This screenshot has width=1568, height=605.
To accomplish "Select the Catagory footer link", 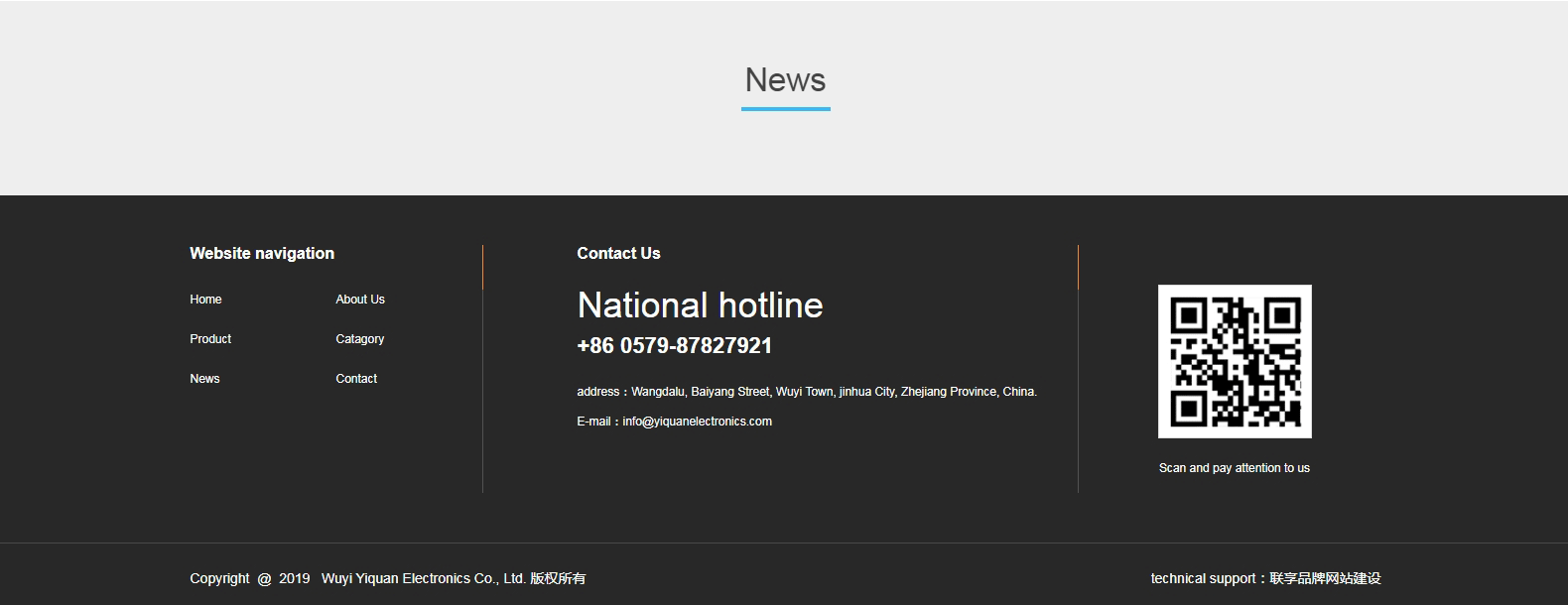I will 359,339.
